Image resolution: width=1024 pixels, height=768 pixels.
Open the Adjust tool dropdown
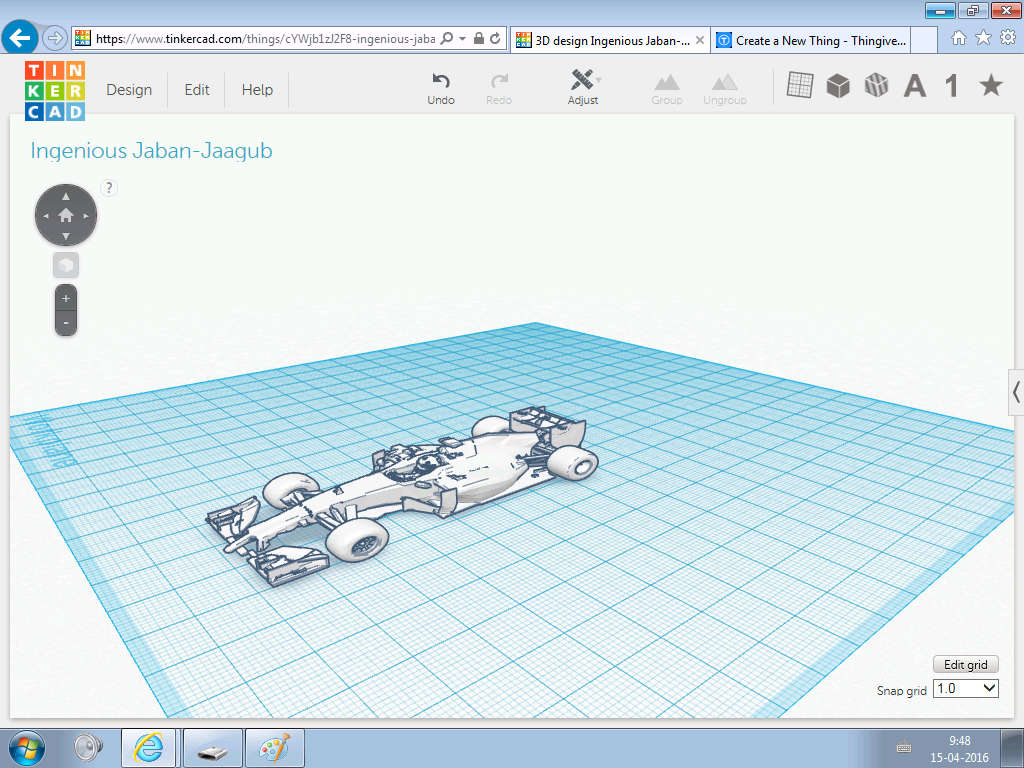pyautogui.click(x=583, y=88)
